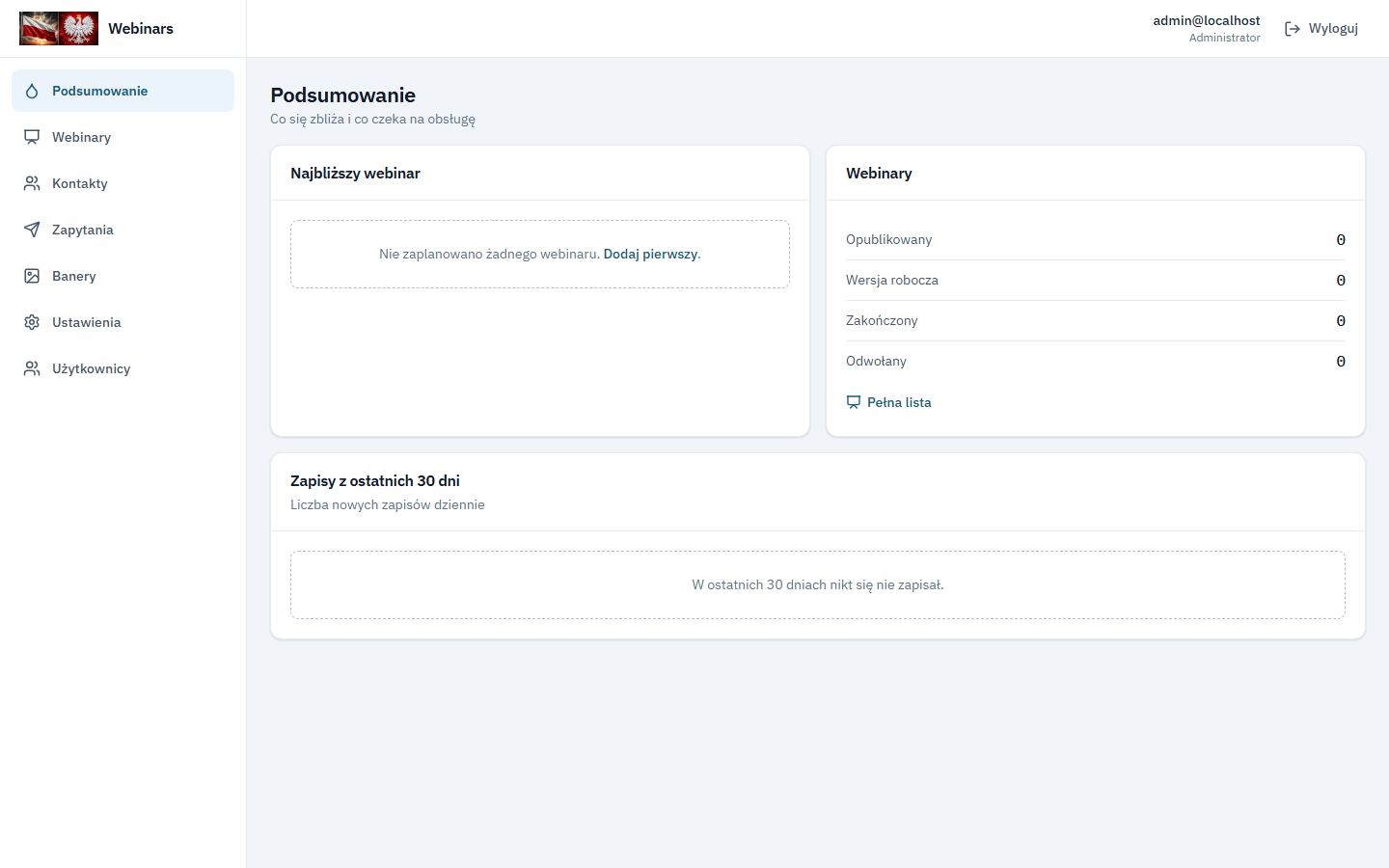Click the Wyloguj button
This screenshot has width=1389, height=868.
coord(1321,29)
